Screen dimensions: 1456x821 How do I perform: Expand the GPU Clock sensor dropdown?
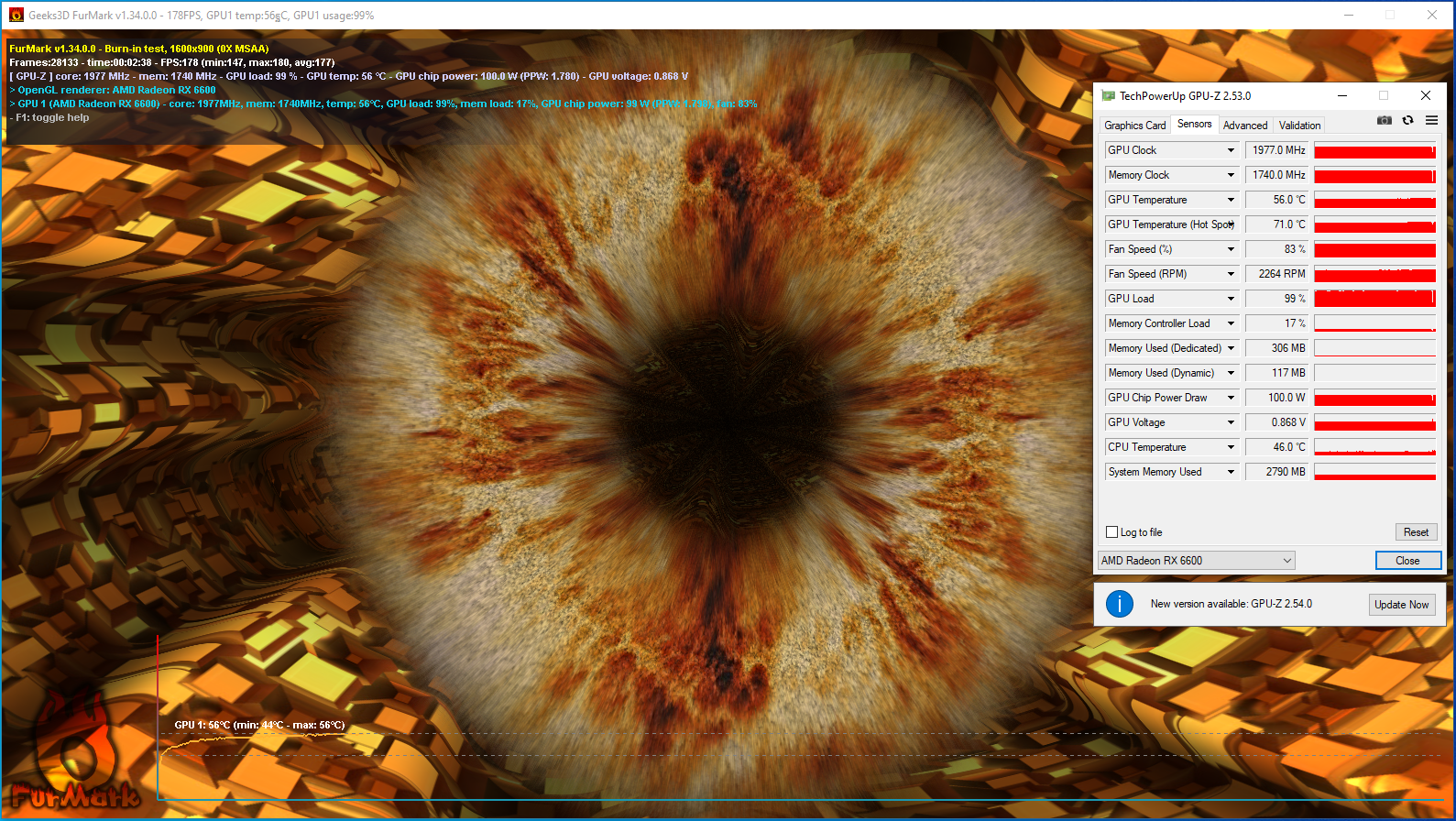1231,150
